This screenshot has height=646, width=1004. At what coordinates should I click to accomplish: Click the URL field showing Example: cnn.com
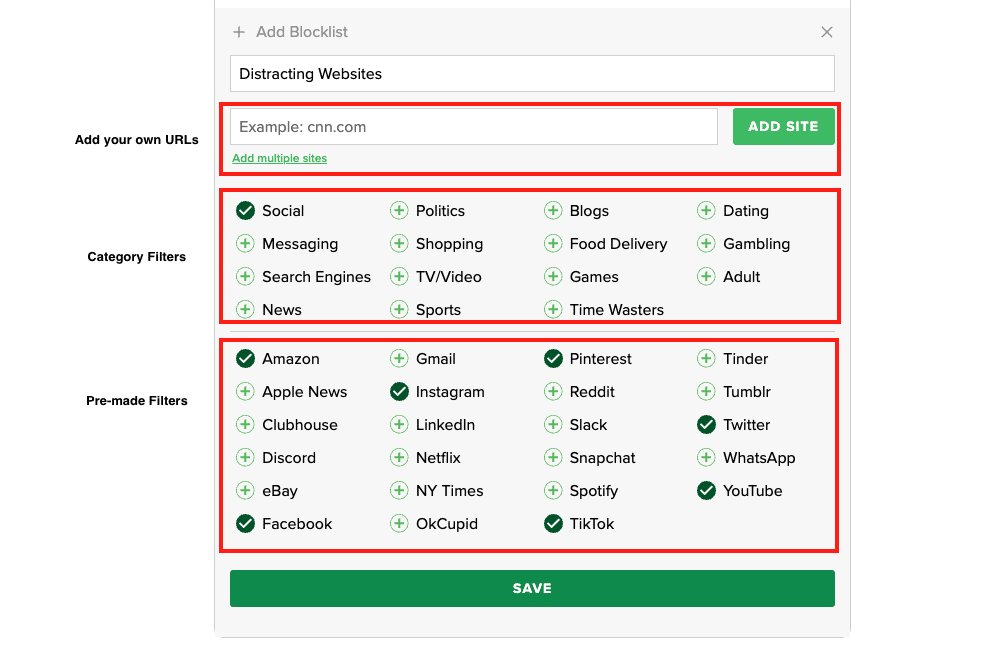(x=474, y=127)
